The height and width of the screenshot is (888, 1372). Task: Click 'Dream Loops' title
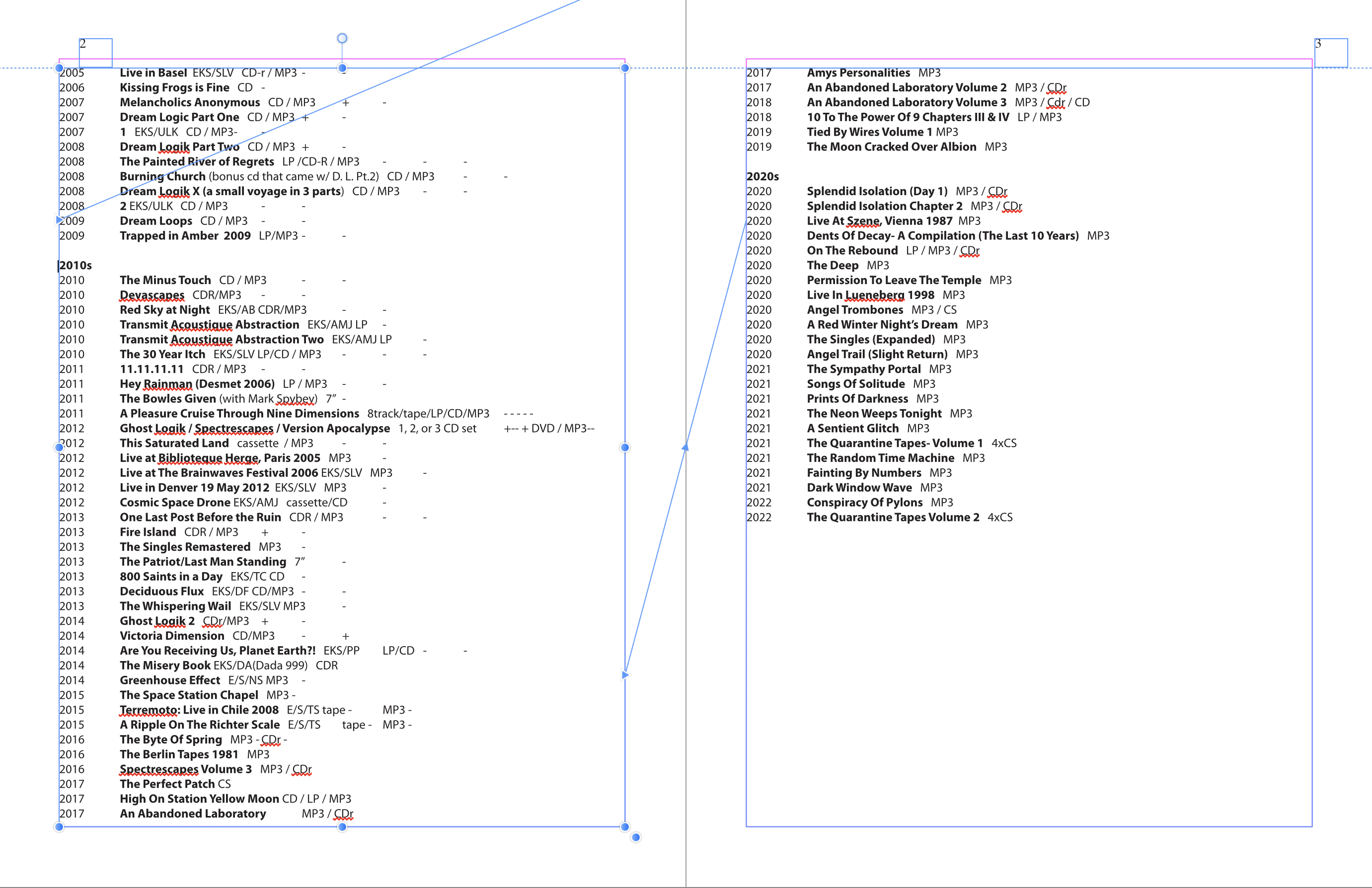click(155, 221)
